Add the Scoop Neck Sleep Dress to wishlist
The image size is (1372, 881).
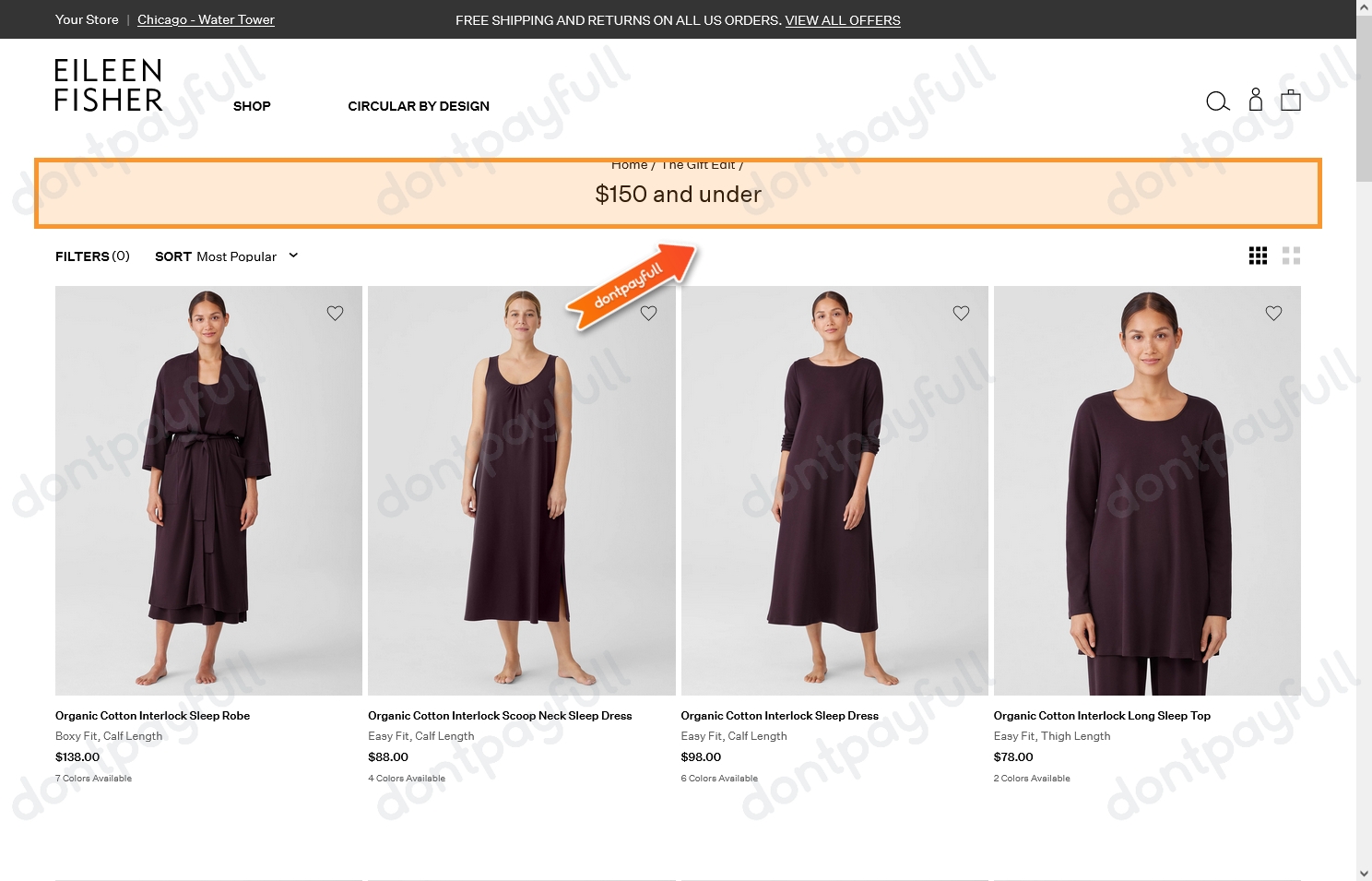[648, 313]
